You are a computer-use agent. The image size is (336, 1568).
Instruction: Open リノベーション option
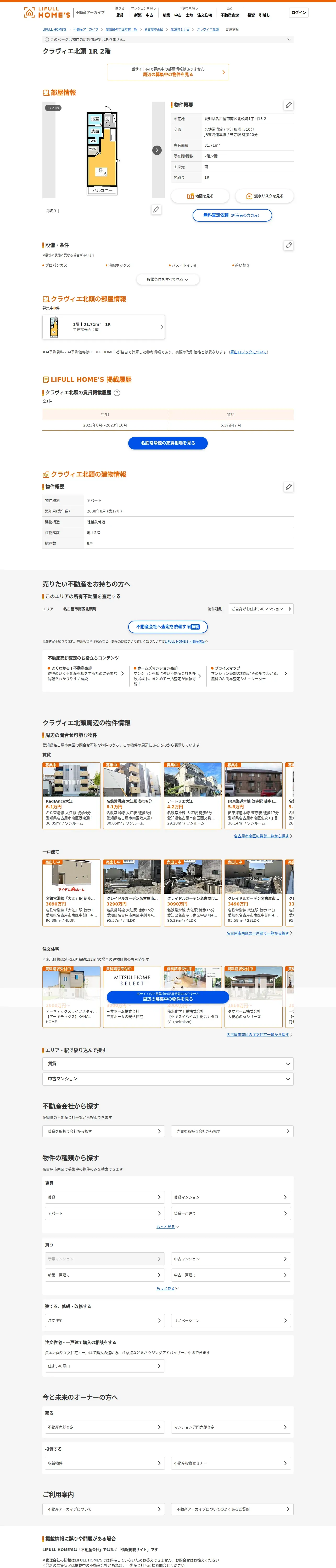click(x=231, y=1320)
